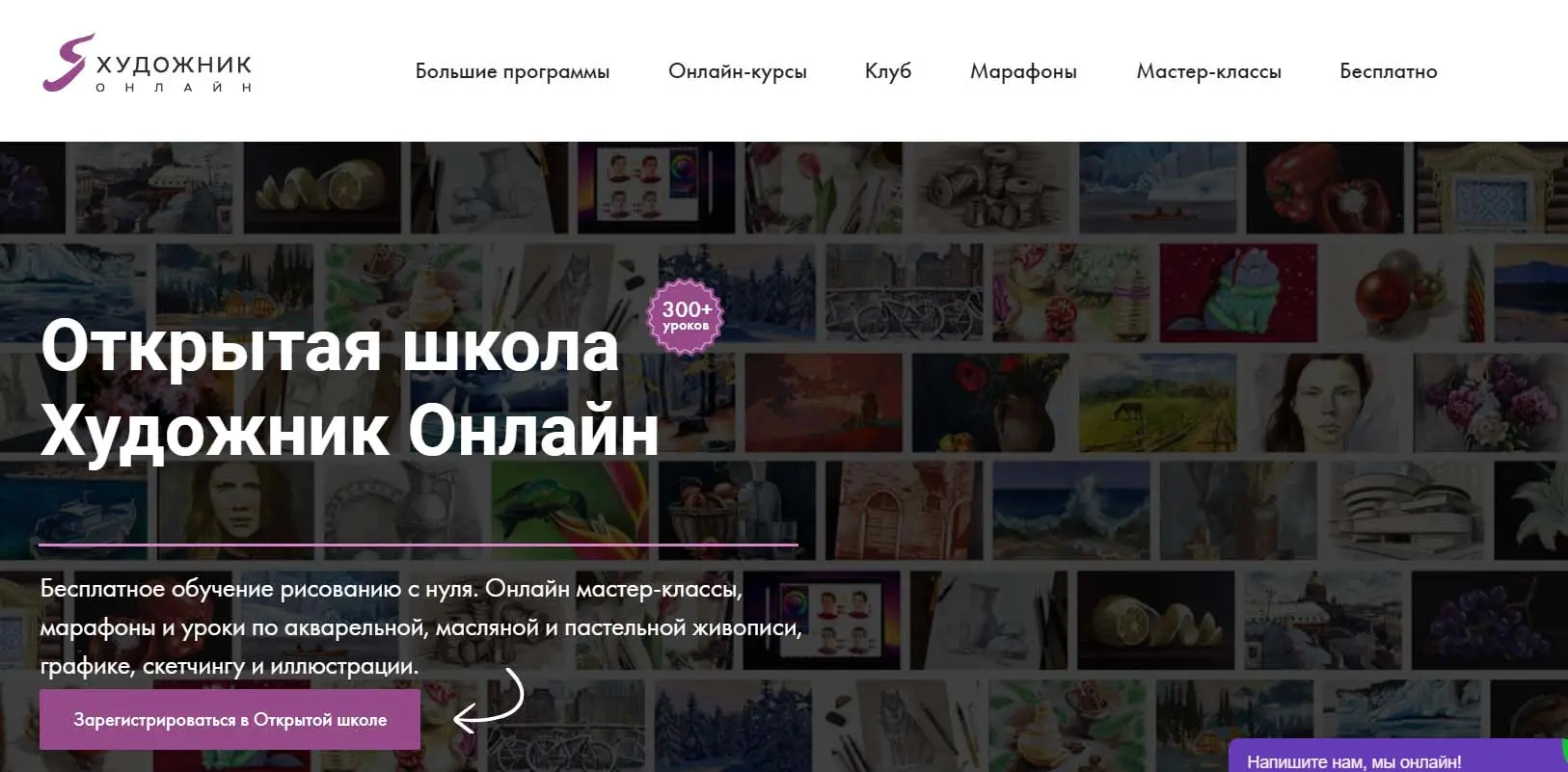Open Мастер-классы section

(x=1208, y=72)
